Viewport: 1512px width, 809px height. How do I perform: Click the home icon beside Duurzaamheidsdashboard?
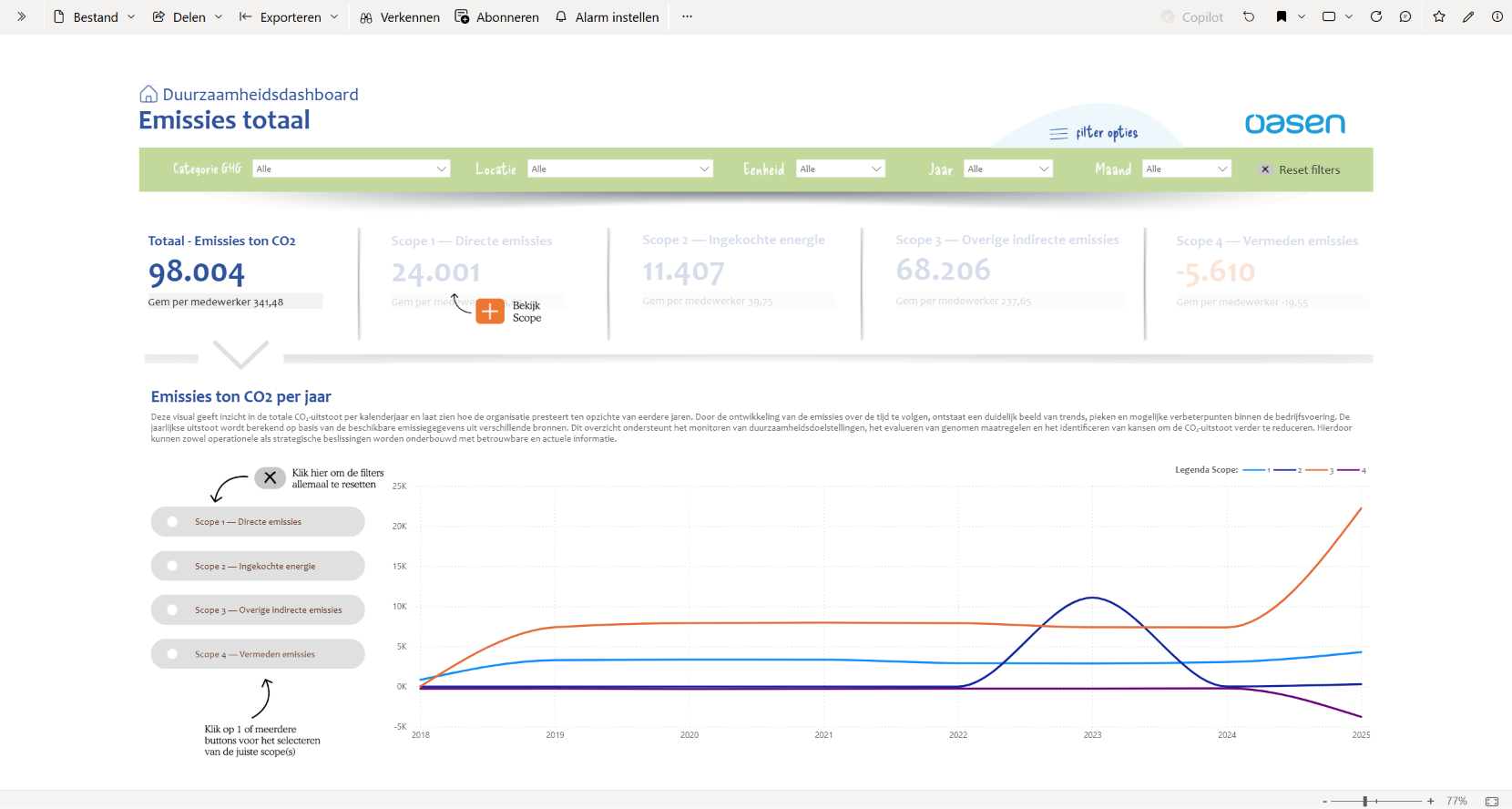click(148, 94)
